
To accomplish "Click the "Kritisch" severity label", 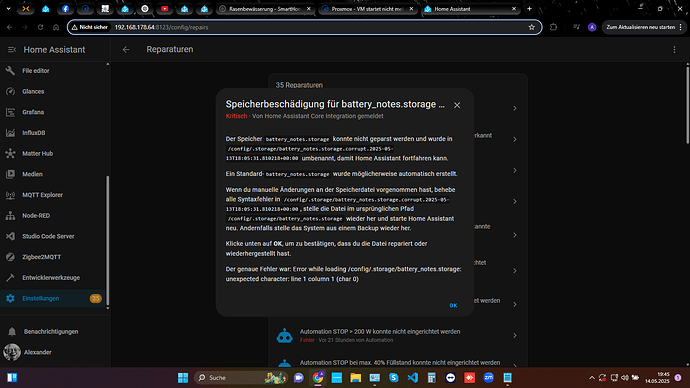I will [x=236, y=116].
